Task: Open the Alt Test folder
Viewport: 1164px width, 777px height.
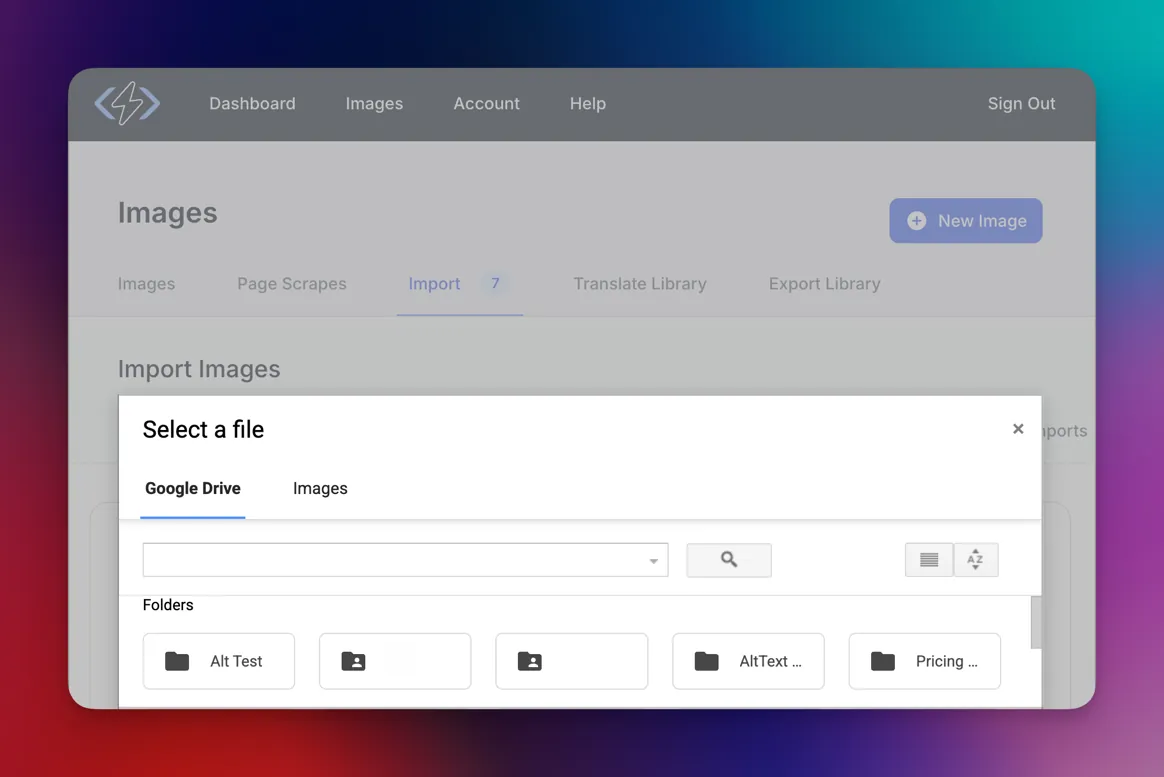Action: point(219,661)
